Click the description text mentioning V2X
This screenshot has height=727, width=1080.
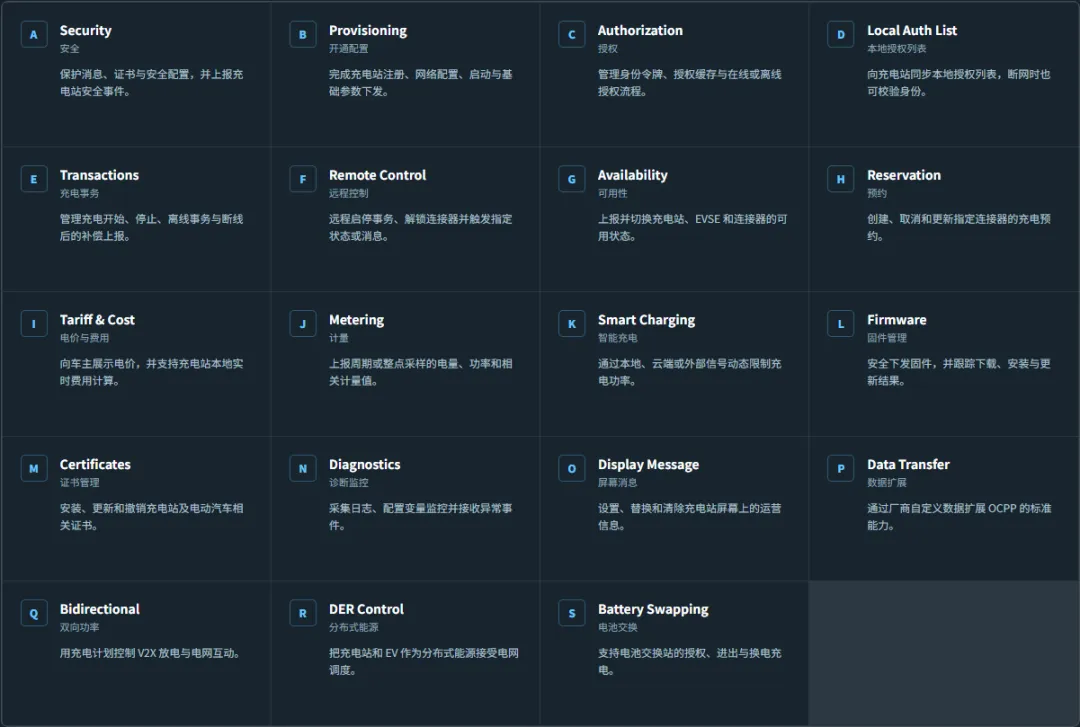[149, 653]
